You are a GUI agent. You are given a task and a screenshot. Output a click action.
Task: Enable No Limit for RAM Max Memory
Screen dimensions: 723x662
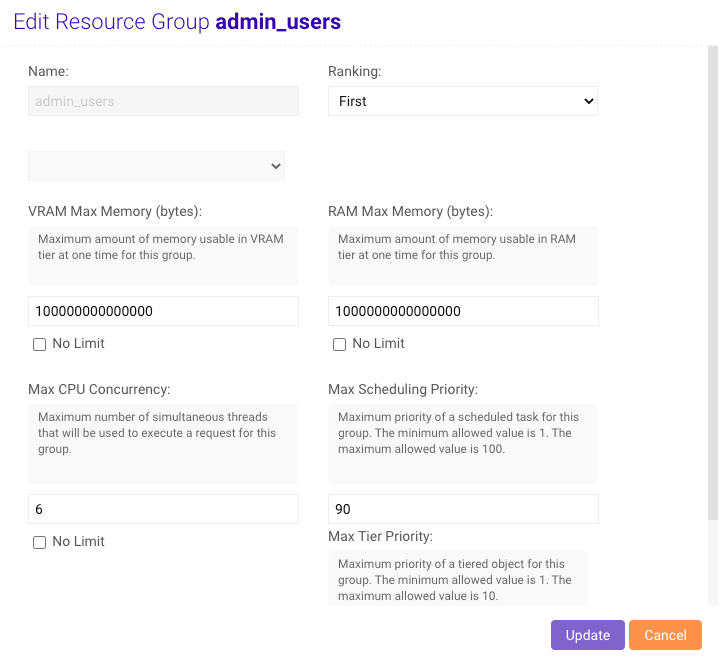click(340, 344)
